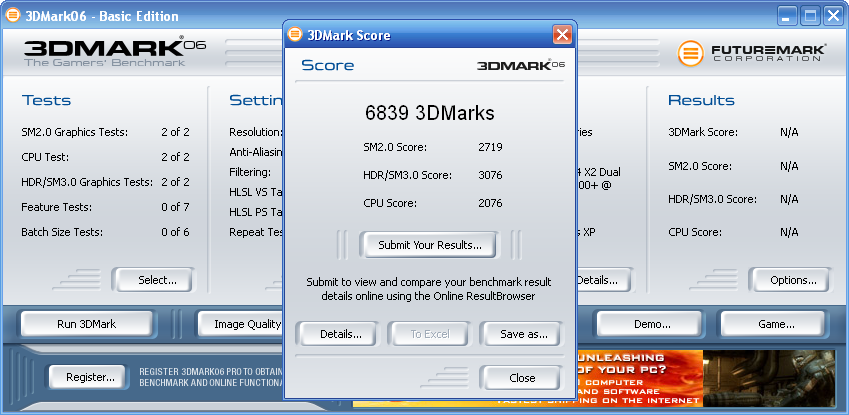Click the 3DMark06 logo in Score dialog
The width and height of the screenshot is (849, 415).
(520, 65)
